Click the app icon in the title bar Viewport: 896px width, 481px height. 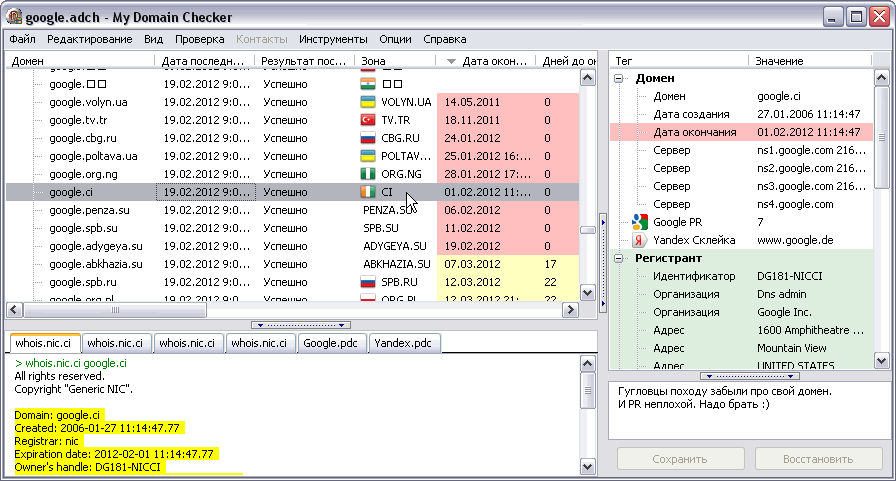pos(14,16)
